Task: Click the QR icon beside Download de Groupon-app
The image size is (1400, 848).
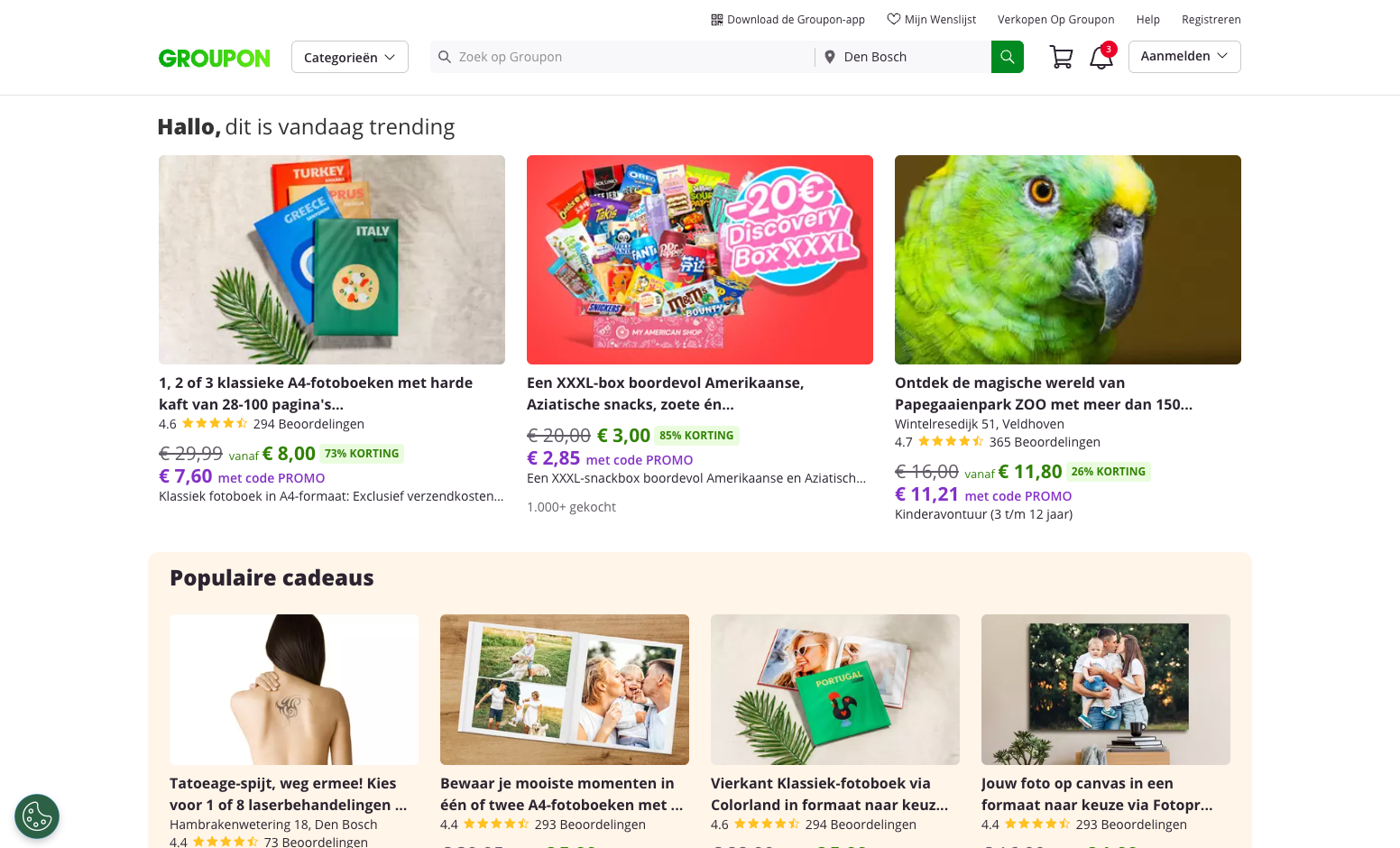Action: tap(717, 19)
